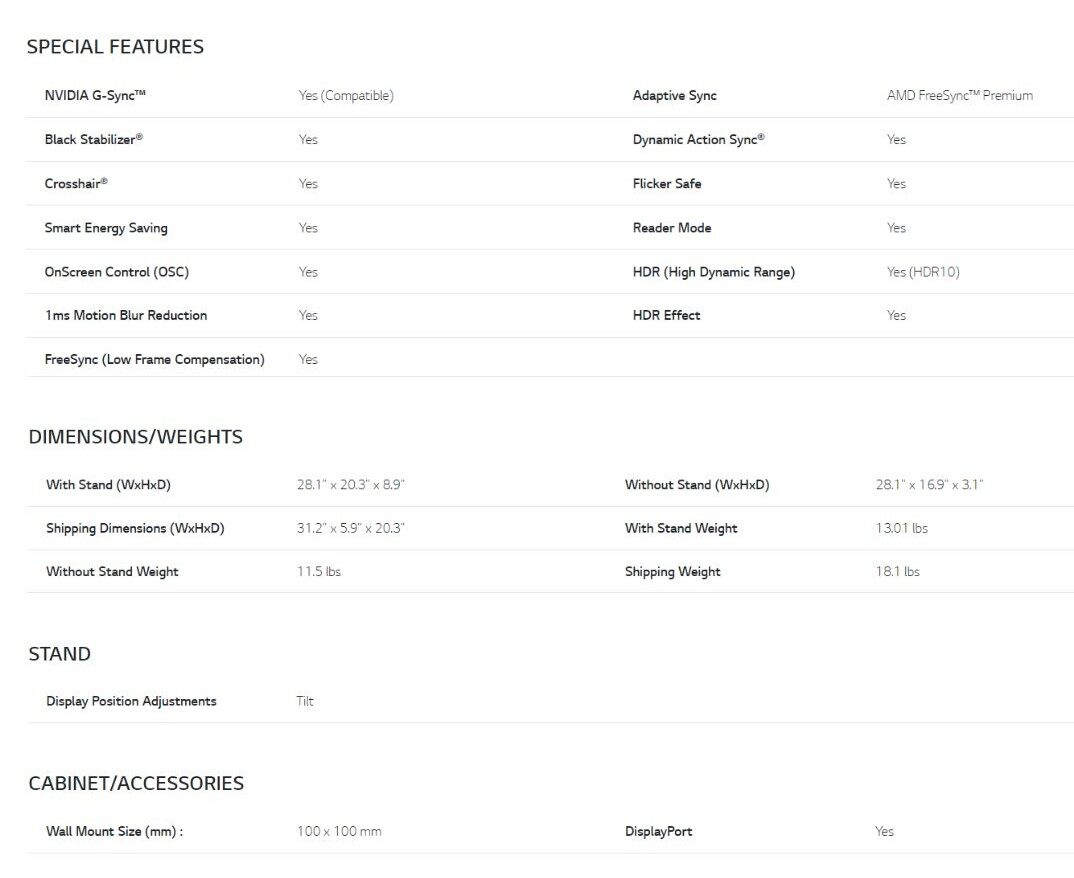Click the OnScreen Control (OSC) label
This screenshot has height=878, width=1074.
pos(117,272)
